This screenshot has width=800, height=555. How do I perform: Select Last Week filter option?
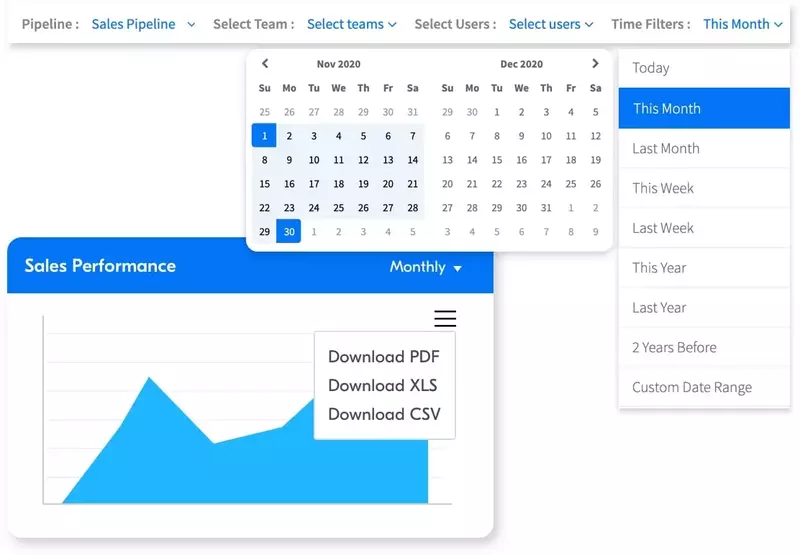pos(704,228)
